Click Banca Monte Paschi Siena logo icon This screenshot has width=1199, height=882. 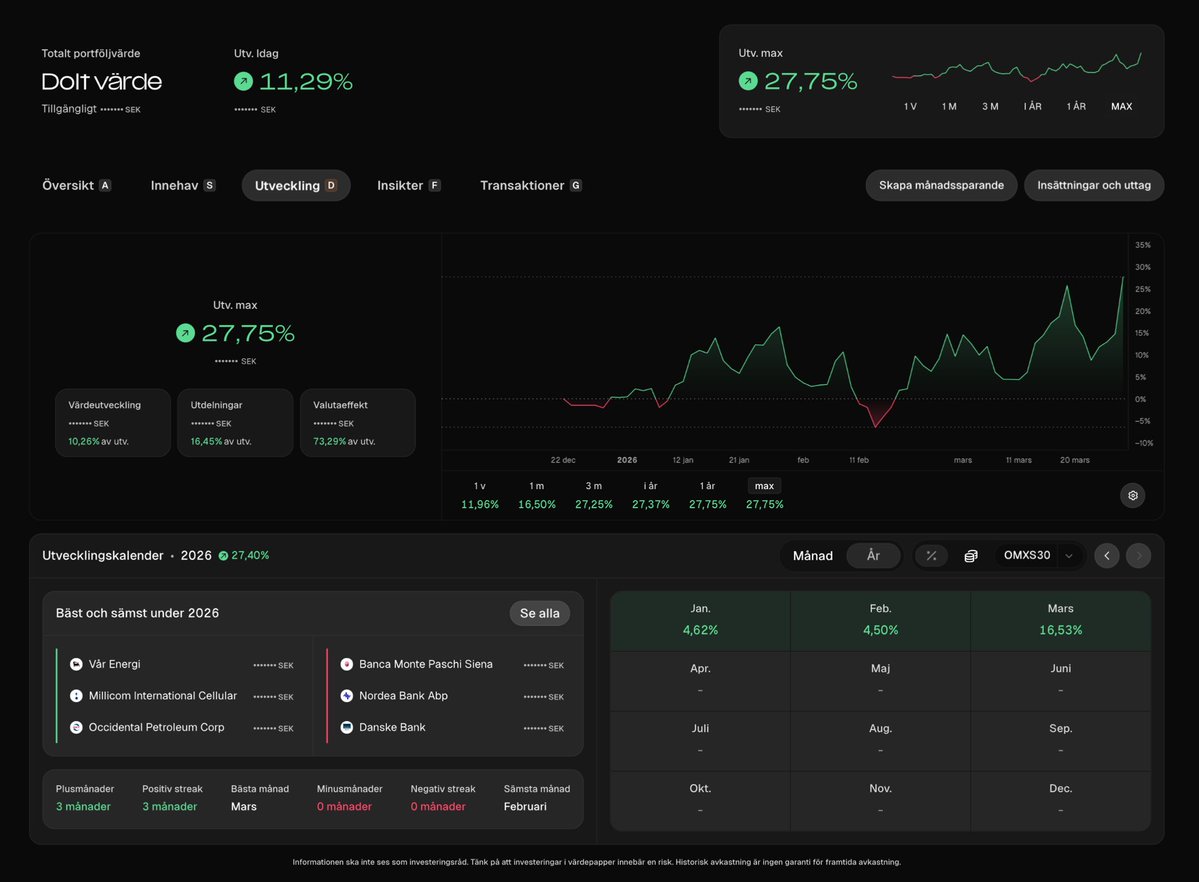(x=346, y=664)
